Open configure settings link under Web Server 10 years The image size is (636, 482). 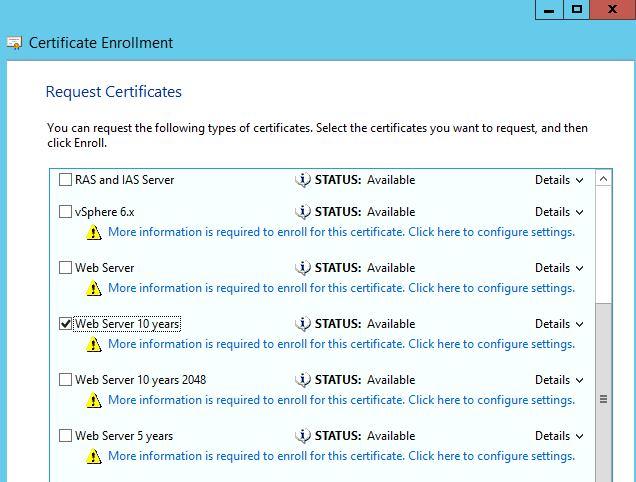point(341,344)
